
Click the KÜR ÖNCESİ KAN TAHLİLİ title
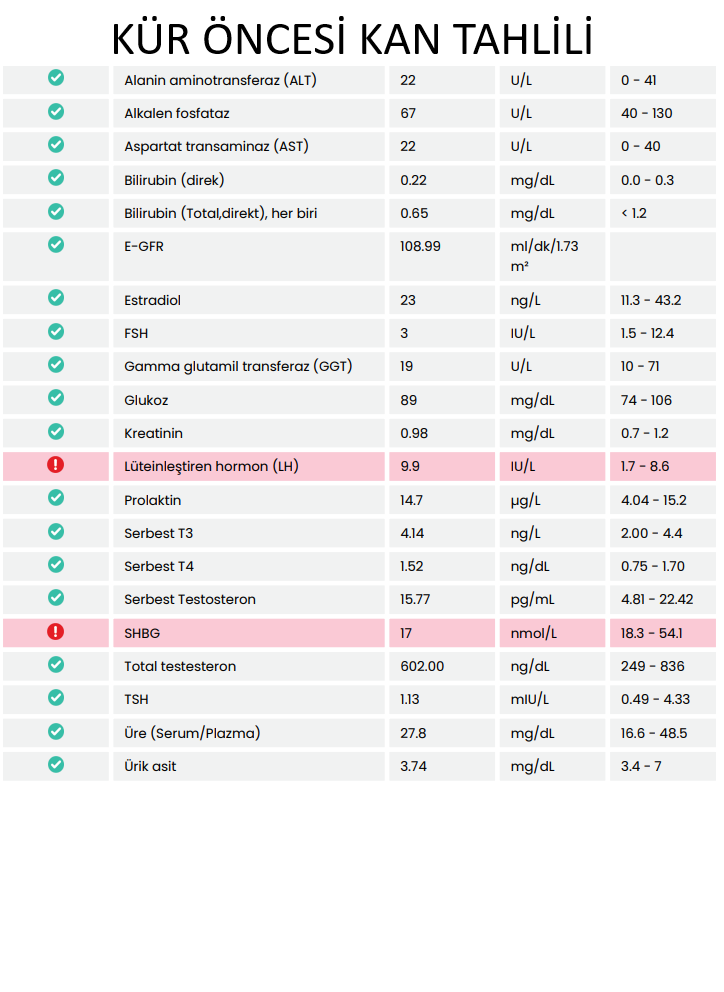352,39
